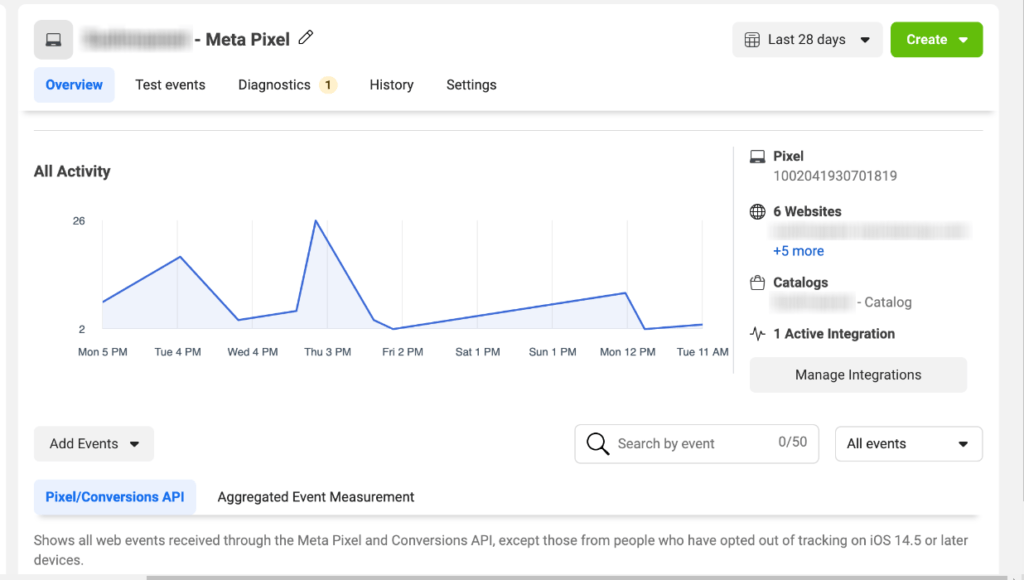
Task: Click the All Activity heading
Action: [x=72, y=172]
